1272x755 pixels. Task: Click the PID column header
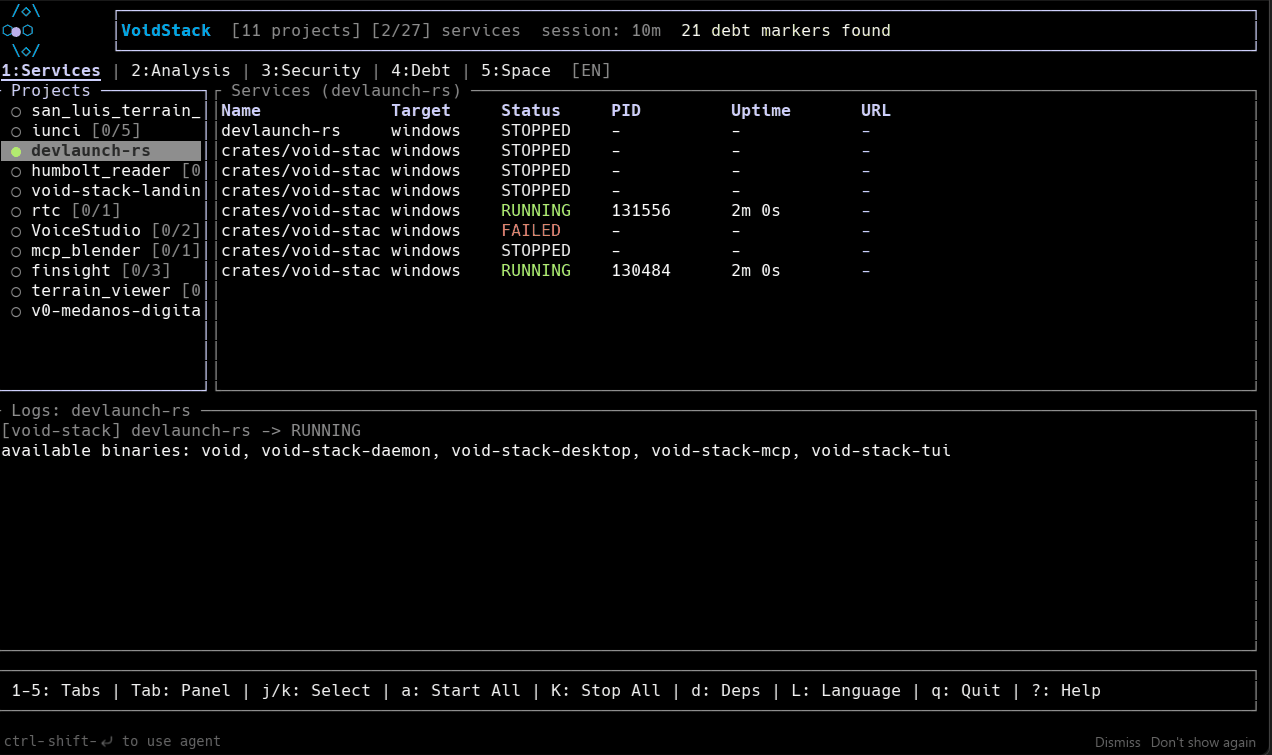626,111
